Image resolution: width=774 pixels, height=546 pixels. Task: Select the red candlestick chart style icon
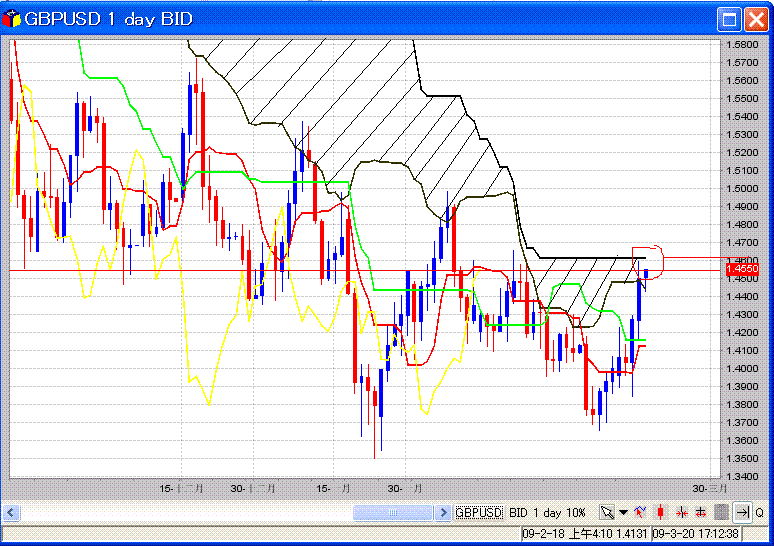[x=660, y=512]
